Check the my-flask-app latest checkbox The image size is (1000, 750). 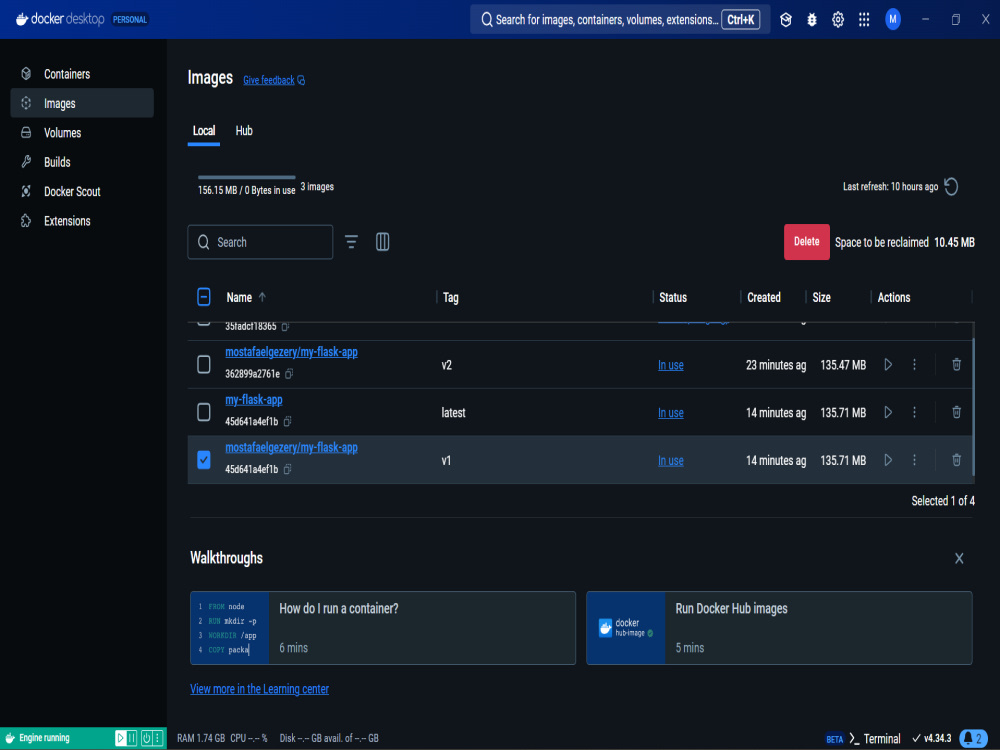tap(203, 413)
